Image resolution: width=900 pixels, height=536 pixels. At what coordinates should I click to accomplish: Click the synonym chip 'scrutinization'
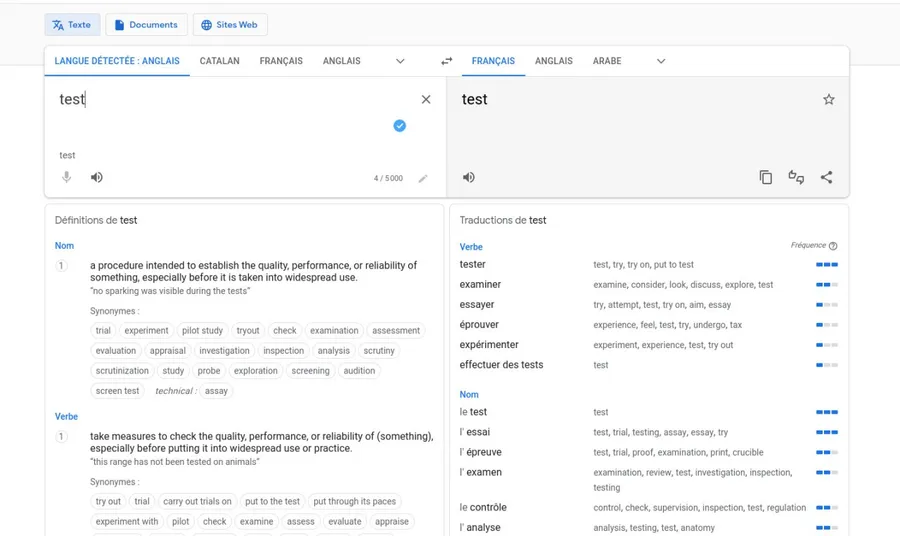tap(122, 371)
